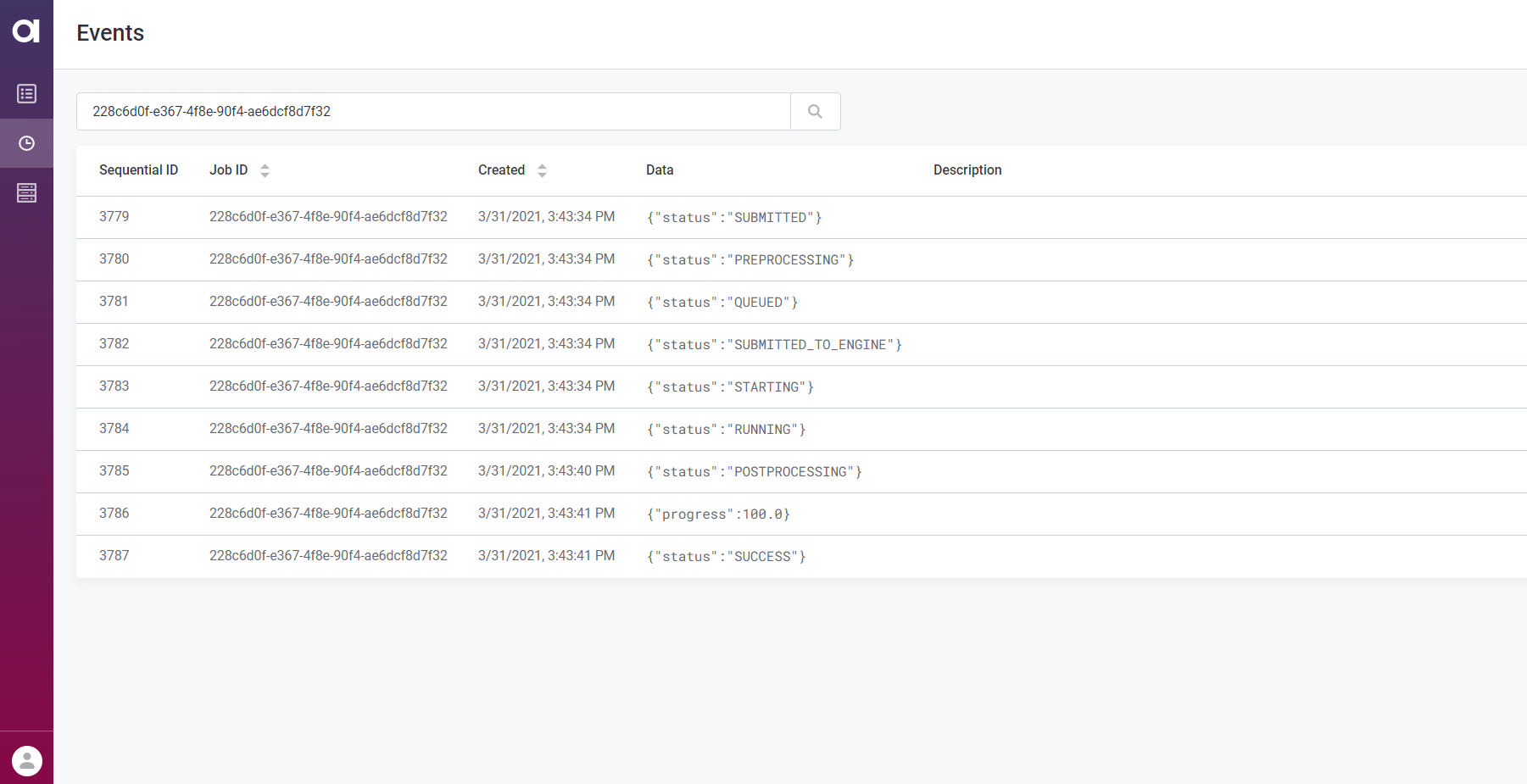This screenshot has height=784, width=1527.
Task: Click the Data column header
Action: (x=660, y=170)
